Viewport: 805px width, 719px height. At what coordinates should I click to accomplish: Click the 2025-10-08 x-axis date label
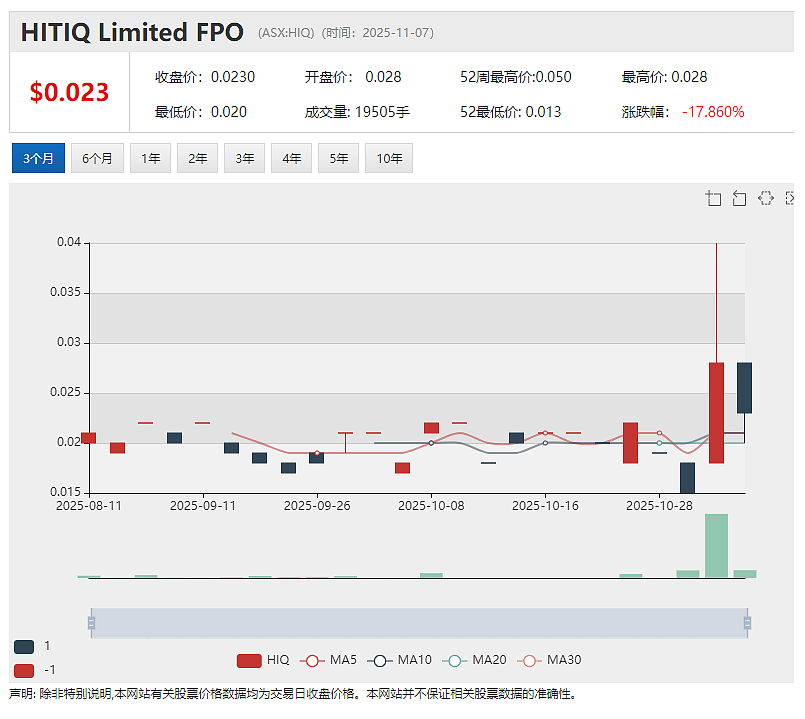[x=431, y=506]
